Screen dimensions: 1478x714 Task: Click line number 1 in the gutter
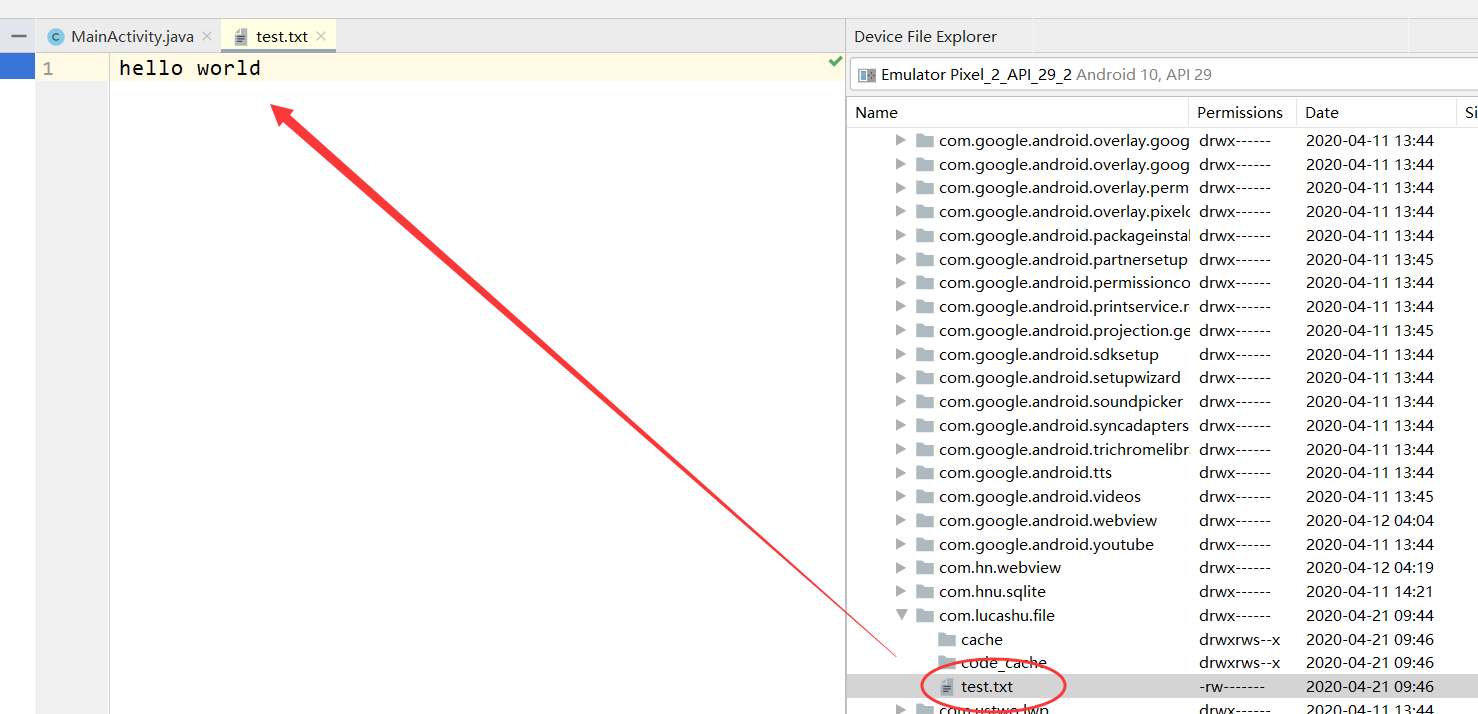48,68
